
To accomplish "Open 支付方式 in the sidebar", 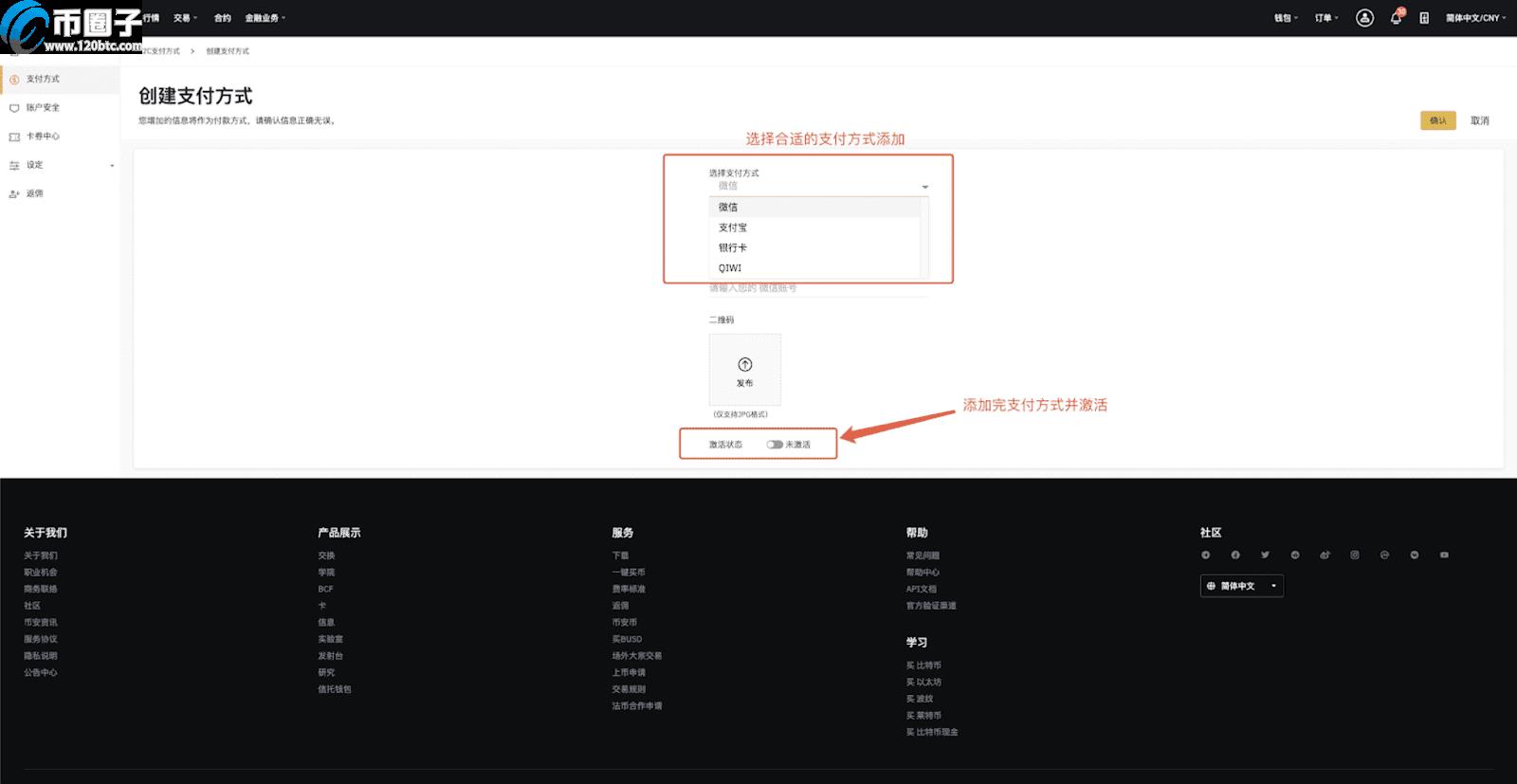I will [x=43, y=80].
